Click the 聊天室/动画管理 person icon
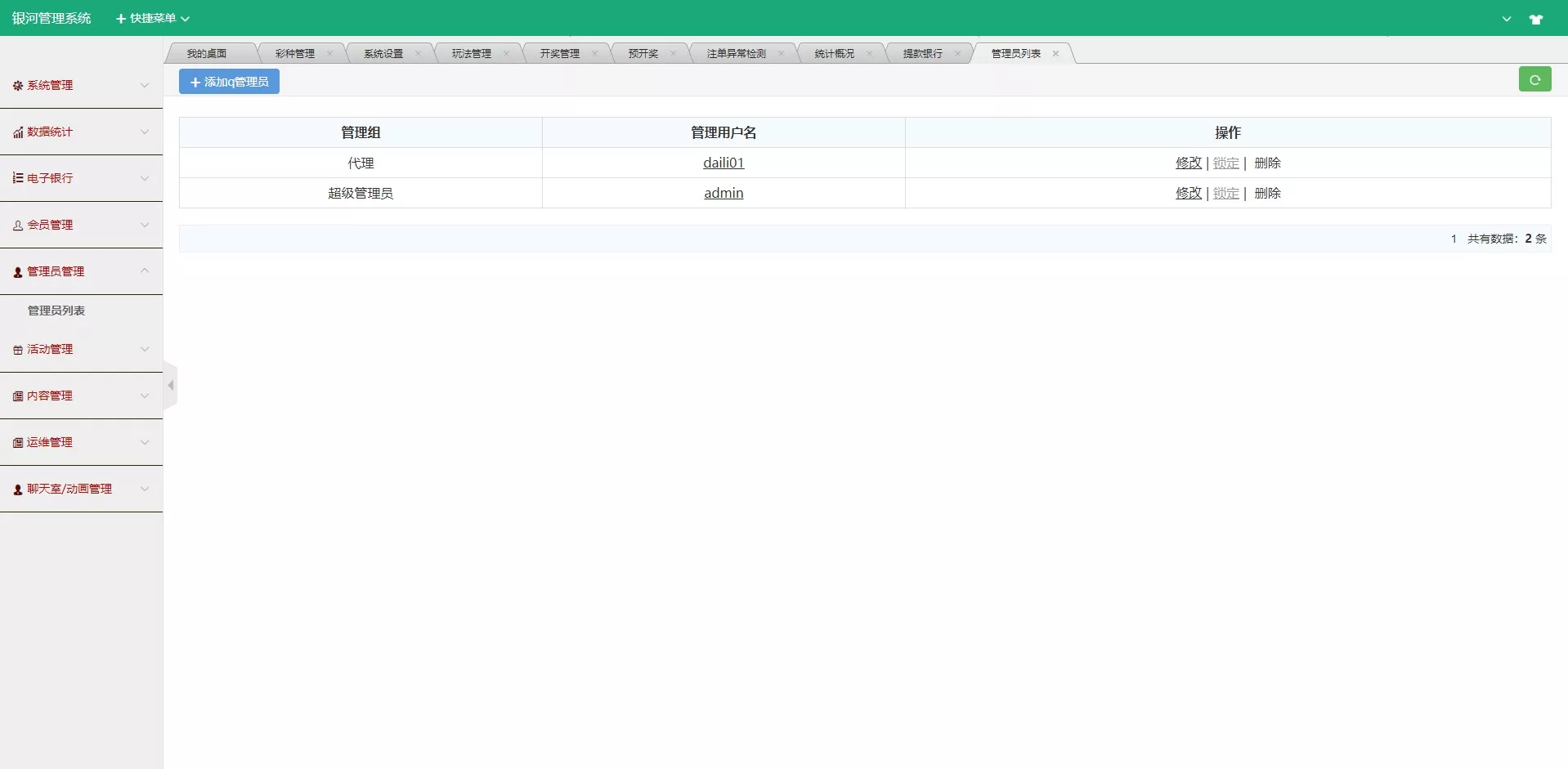This screenshot has width=1568, height=769. point(16,489)
